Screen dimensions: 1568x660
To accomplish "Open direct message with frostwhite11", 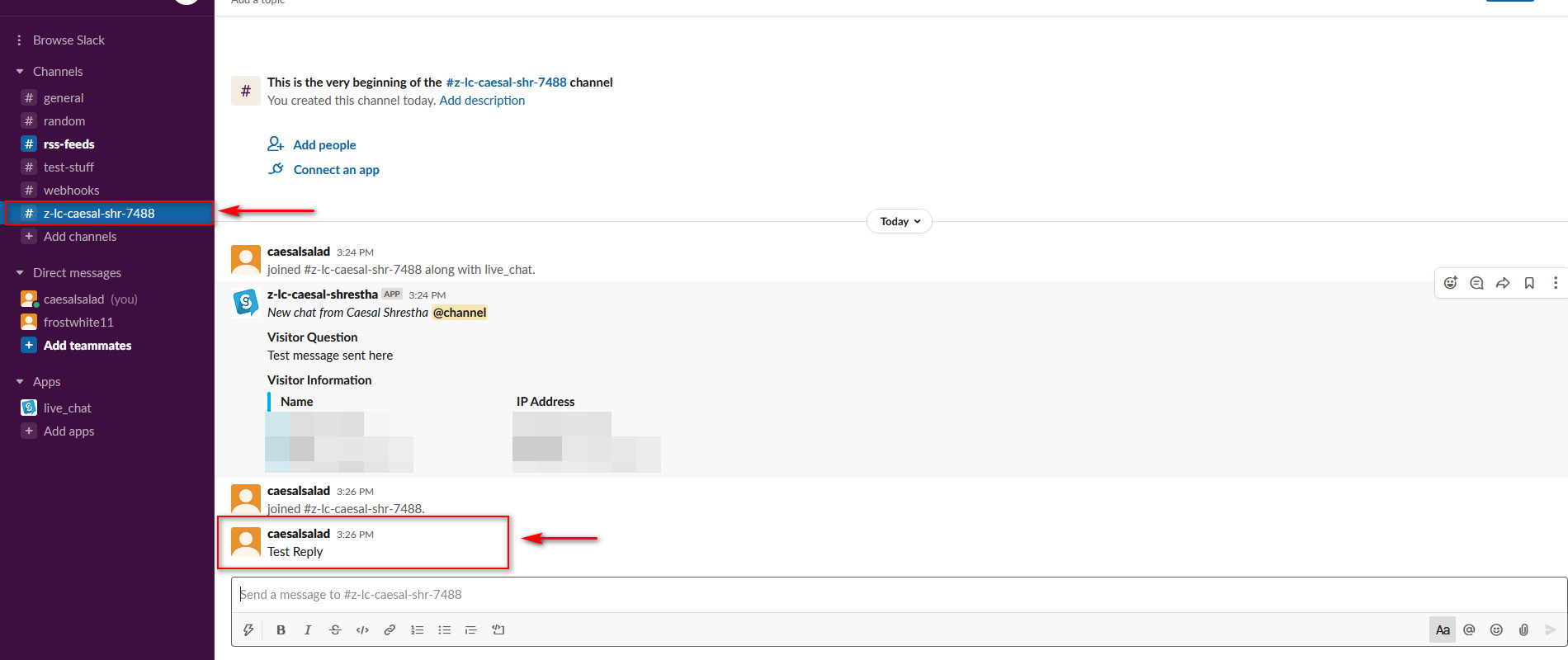I will (x=78, y=322).
